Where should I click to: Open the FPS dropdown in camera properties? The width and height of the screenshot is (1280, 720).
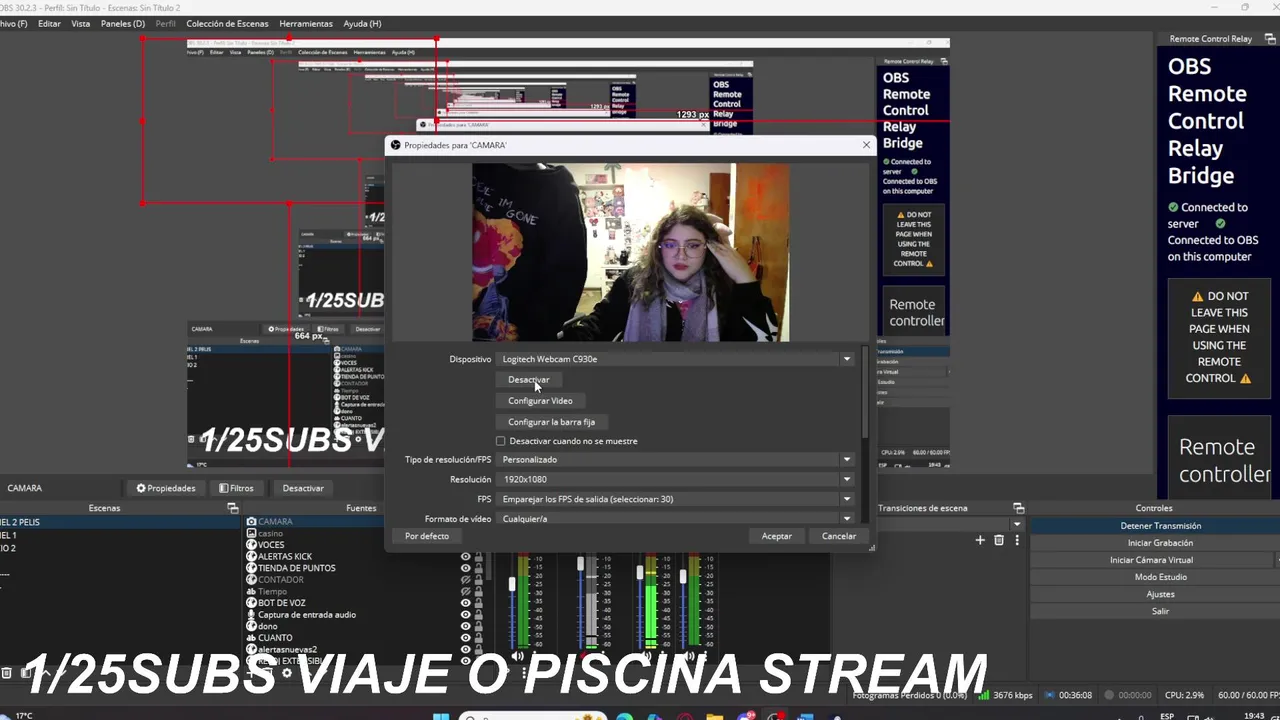tap(676, 499)
